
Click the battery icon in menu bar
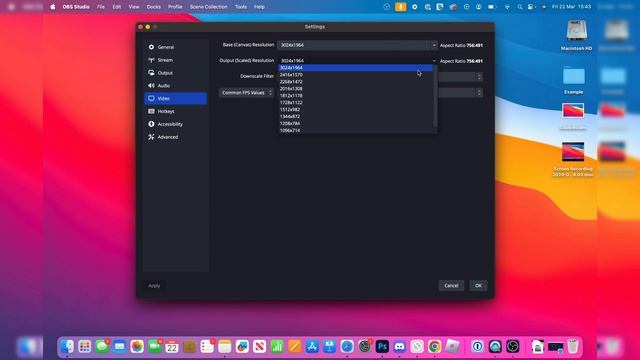coord(492,7)
